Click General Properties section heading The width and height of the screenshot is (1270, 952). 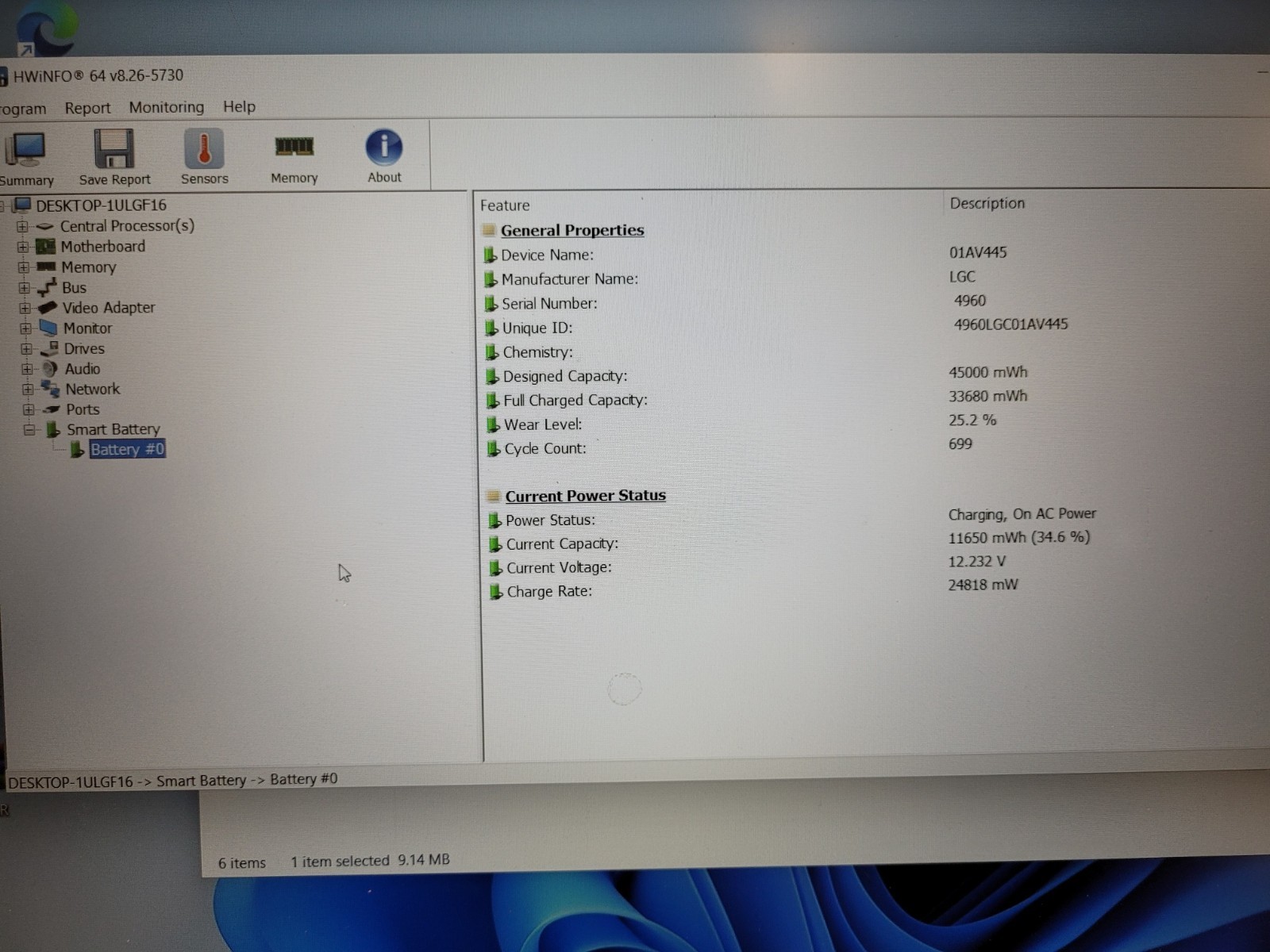coord(572,231)
